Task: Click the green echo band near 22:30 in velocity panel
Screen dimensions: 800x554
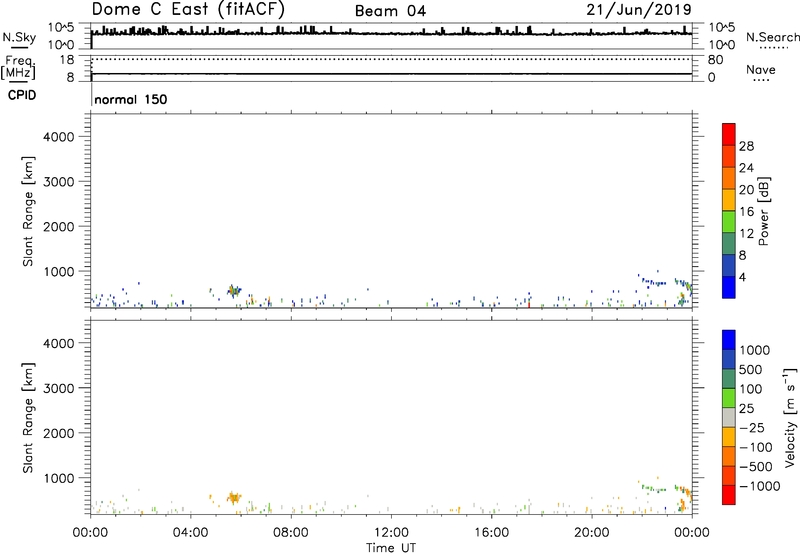Action: [653, 488]
